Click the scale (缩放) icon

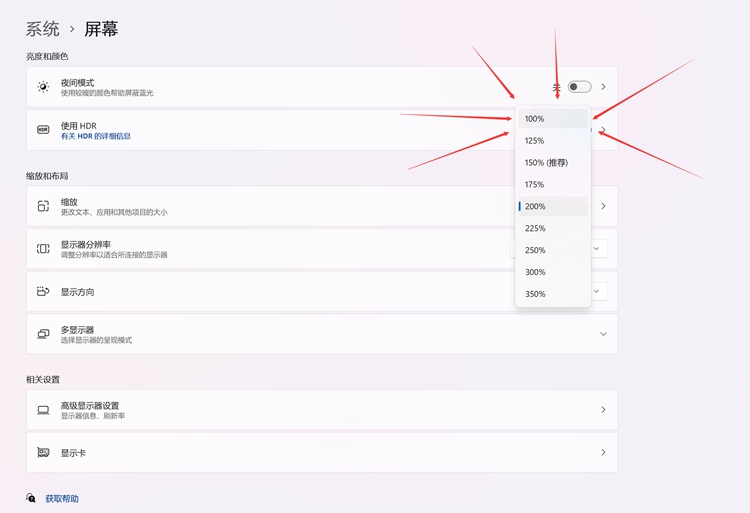(x=43, y=206)
